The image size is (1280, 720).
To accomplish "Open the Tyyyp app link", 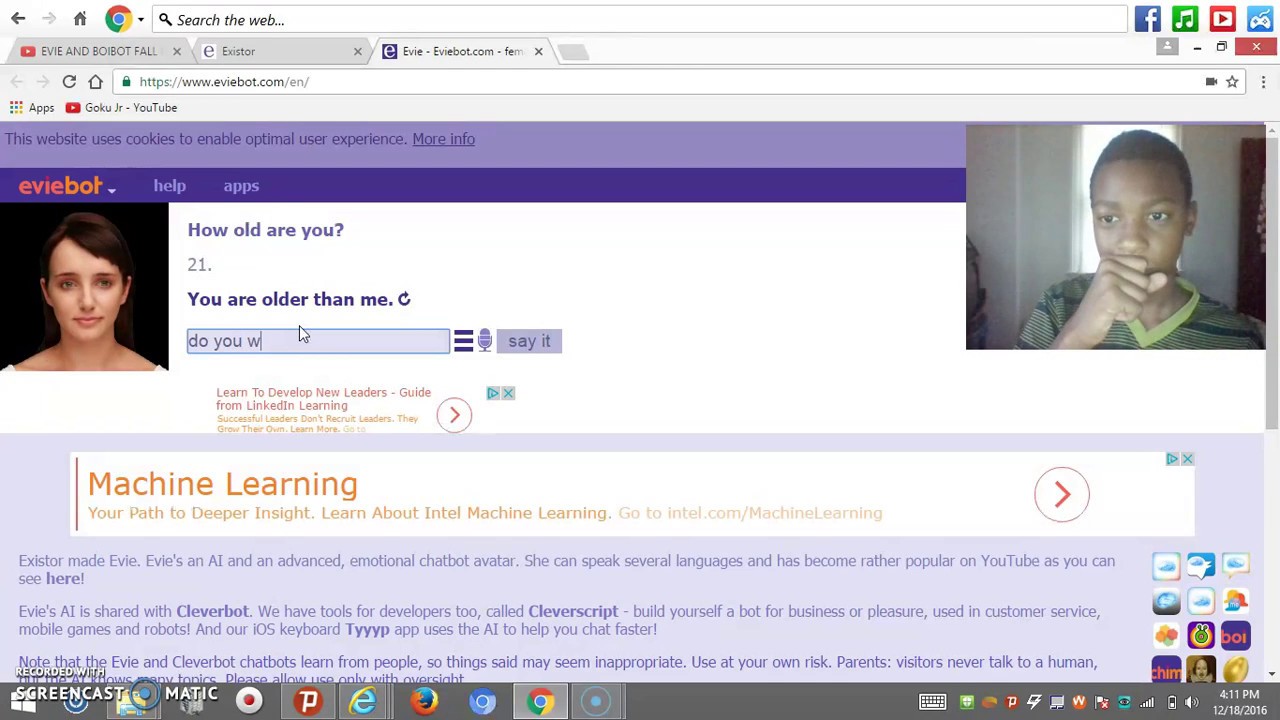I will pos(367,629).
